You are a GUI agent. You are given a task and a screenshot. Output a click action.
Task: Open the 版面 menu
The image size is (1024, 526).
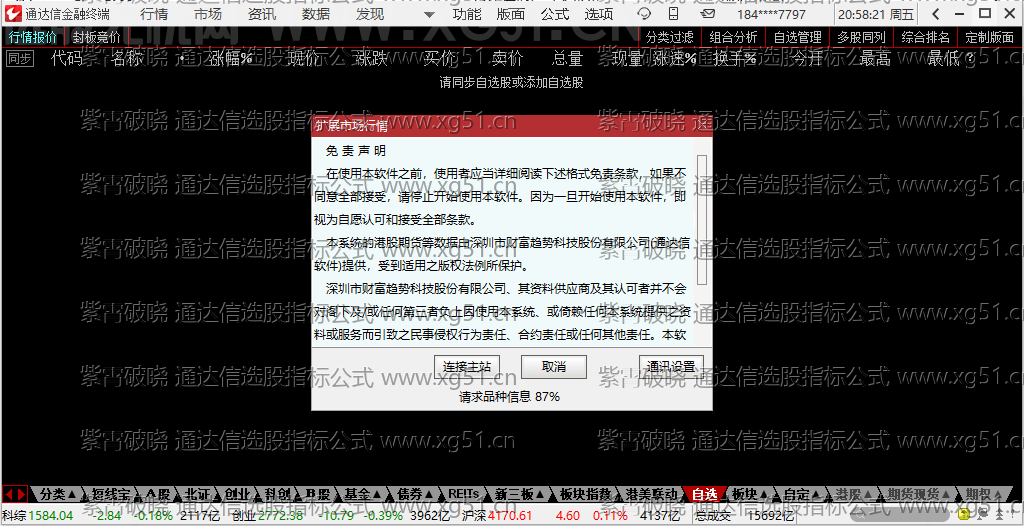tap(510, 14)
